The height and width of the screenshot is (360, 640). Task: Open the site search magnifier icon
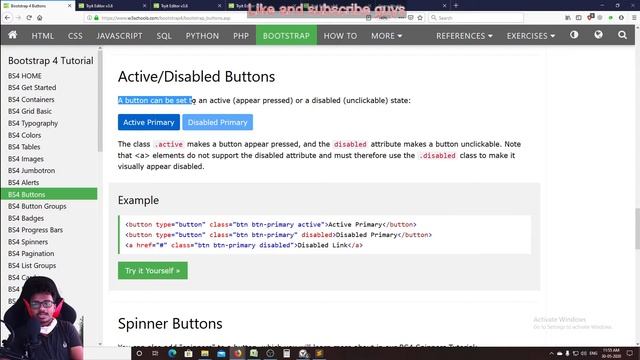pyautogui.click(x=622, y=35)
